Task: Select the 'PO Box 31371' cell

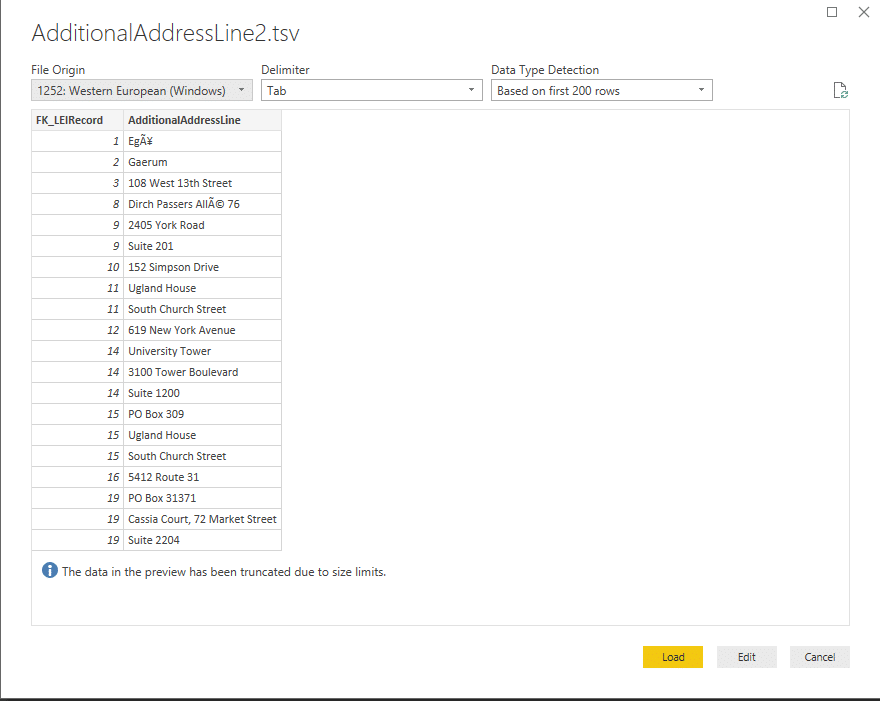Action: tap(202, 498)
